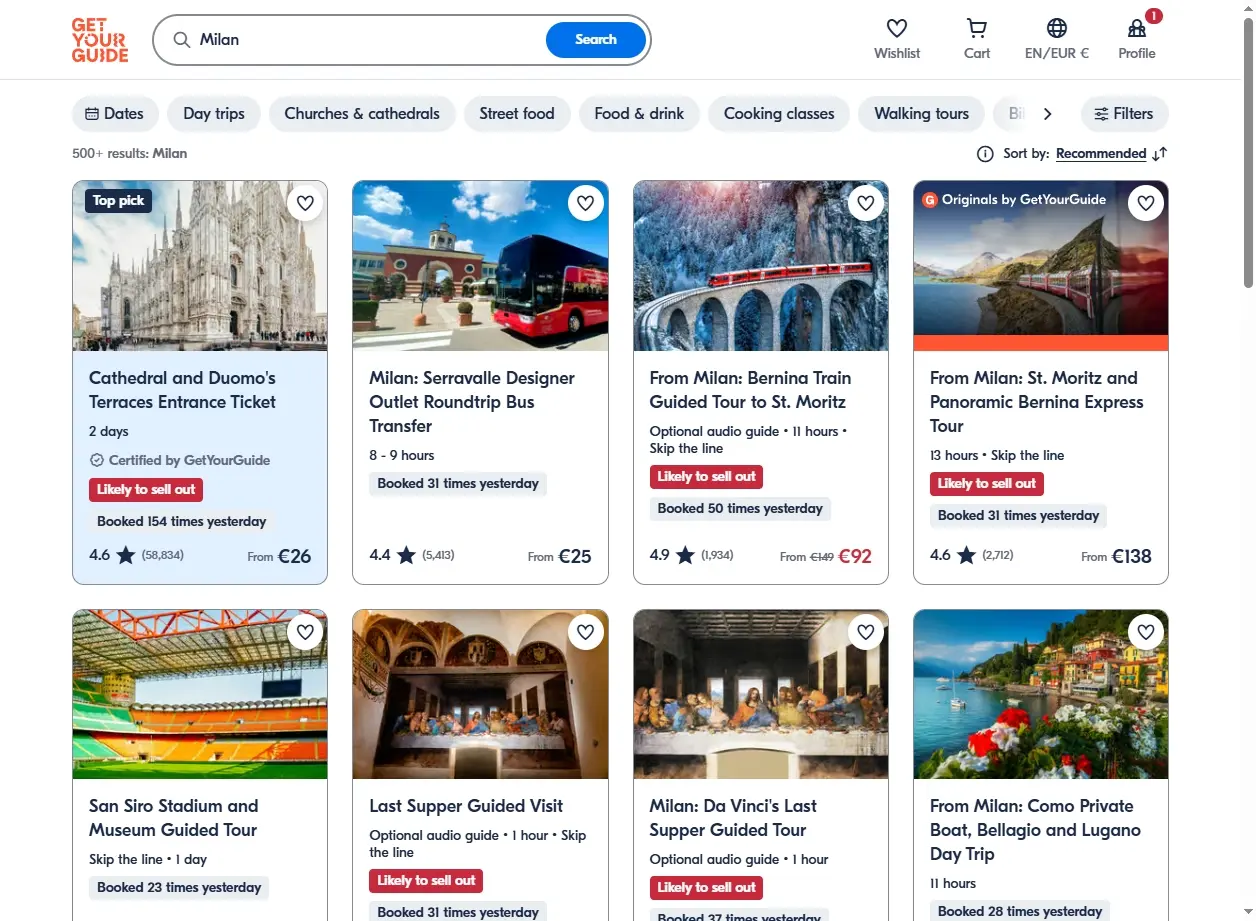The image size is (1256, 921).
Task: Open the snowy viaduct train photo thumbnail
Action: coord(761,266)
